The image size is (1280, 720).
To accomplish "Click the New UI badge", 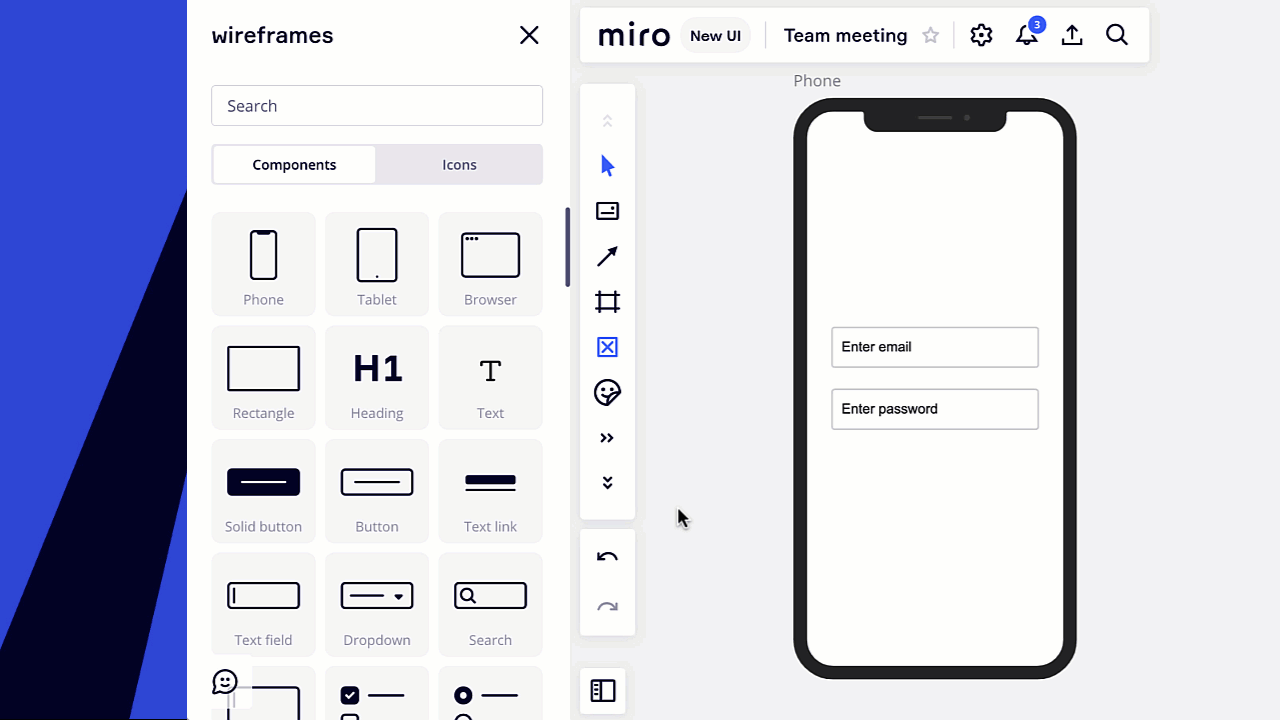I will pos(715,36).
